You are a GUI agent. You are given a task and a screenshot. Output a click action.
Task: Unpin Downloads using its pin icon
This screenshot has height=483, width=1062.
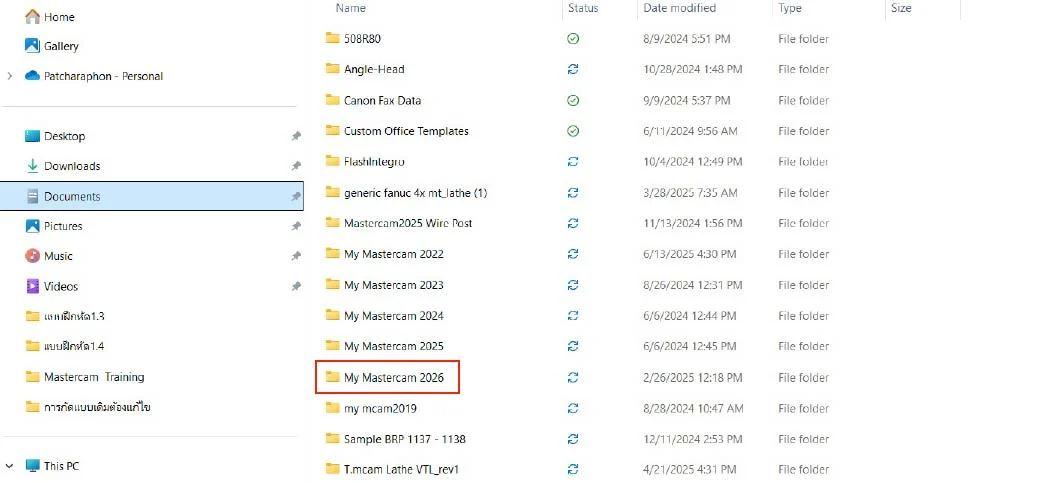(296, 166)
